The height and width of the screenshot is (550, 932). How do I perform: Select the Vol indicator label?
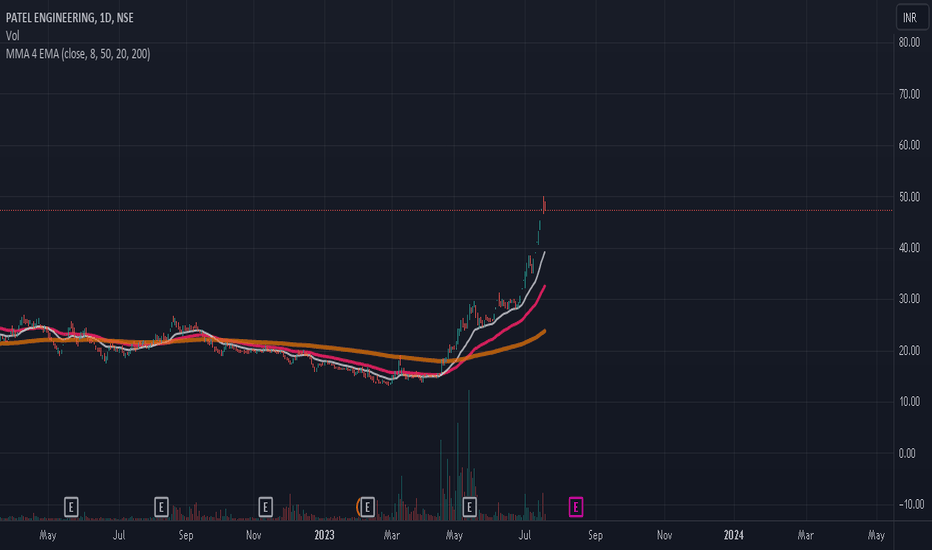(x=12, y=36)
